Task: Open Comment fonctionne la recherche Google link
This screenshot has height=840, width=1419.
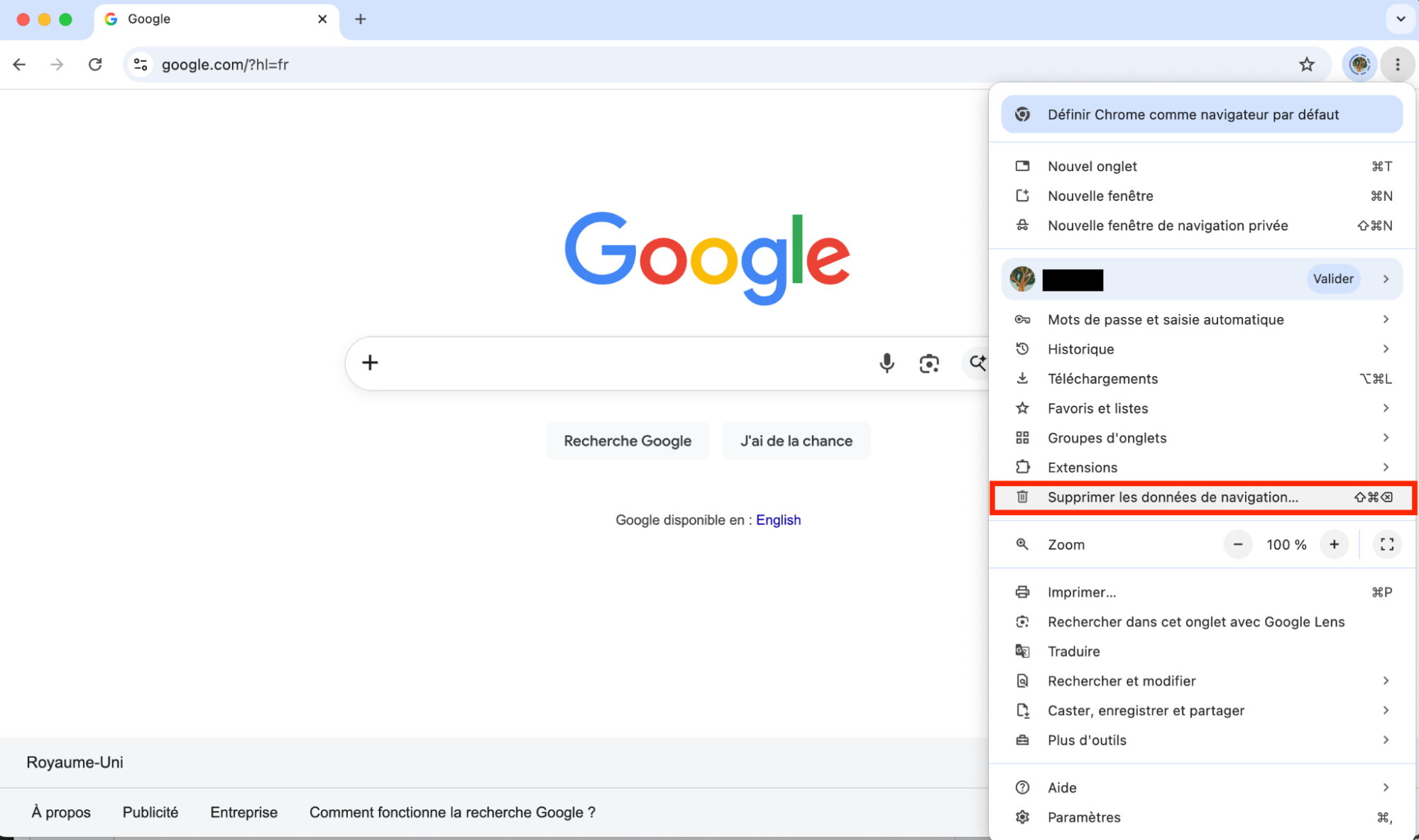Action: tap(452, 812)
